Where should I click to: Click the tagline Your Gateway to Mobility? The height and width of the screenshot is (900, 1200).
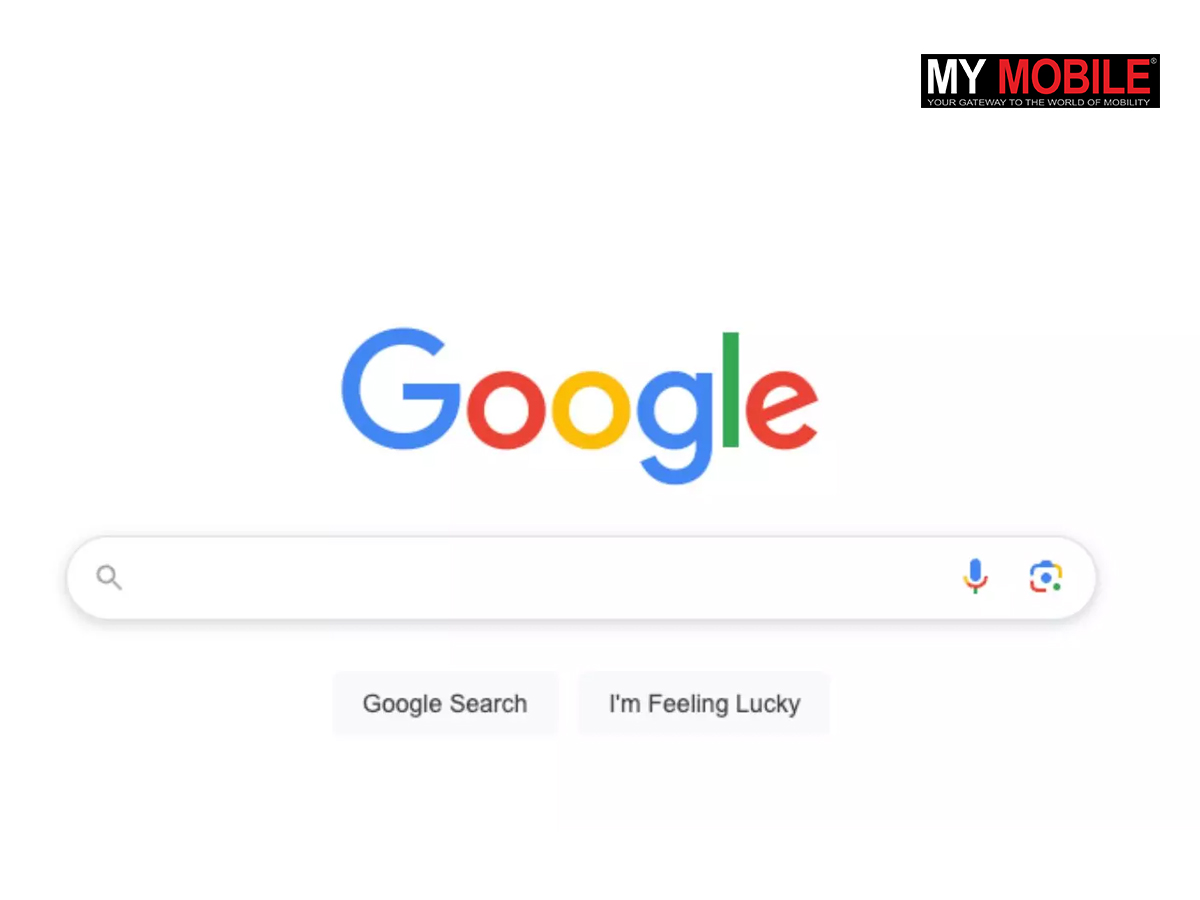1039,102
